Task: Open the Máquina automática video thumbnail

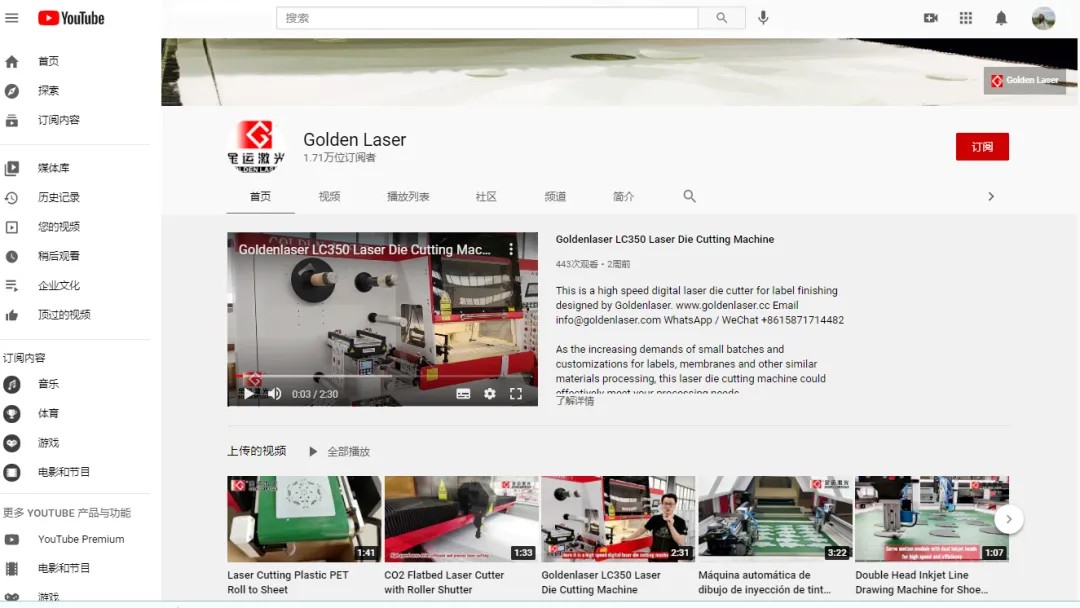Action: [775, 519]
